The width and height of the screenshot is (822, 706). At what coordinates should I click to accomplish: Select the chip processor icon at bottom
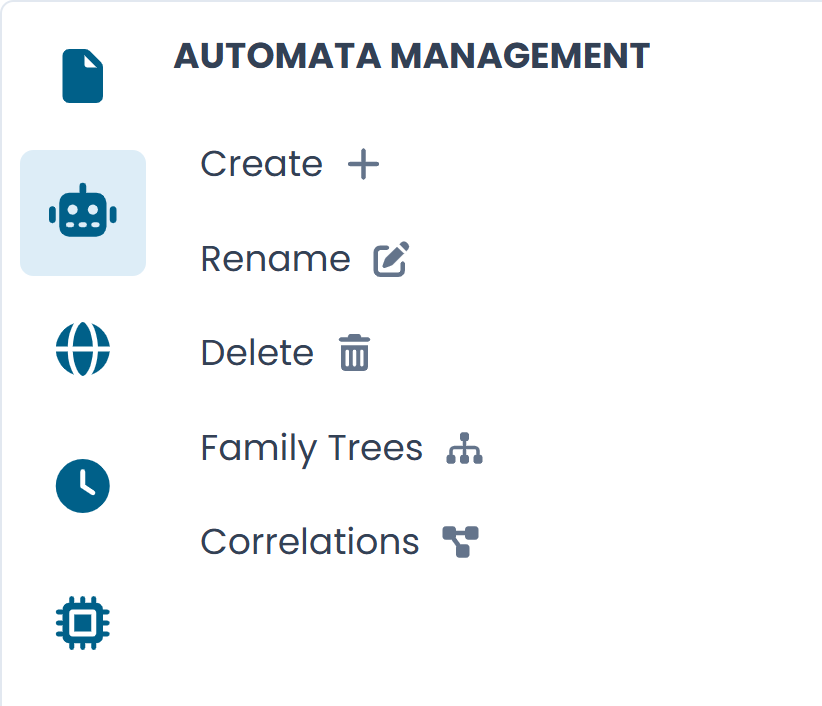pyautogui.click(x=83, y=621)
